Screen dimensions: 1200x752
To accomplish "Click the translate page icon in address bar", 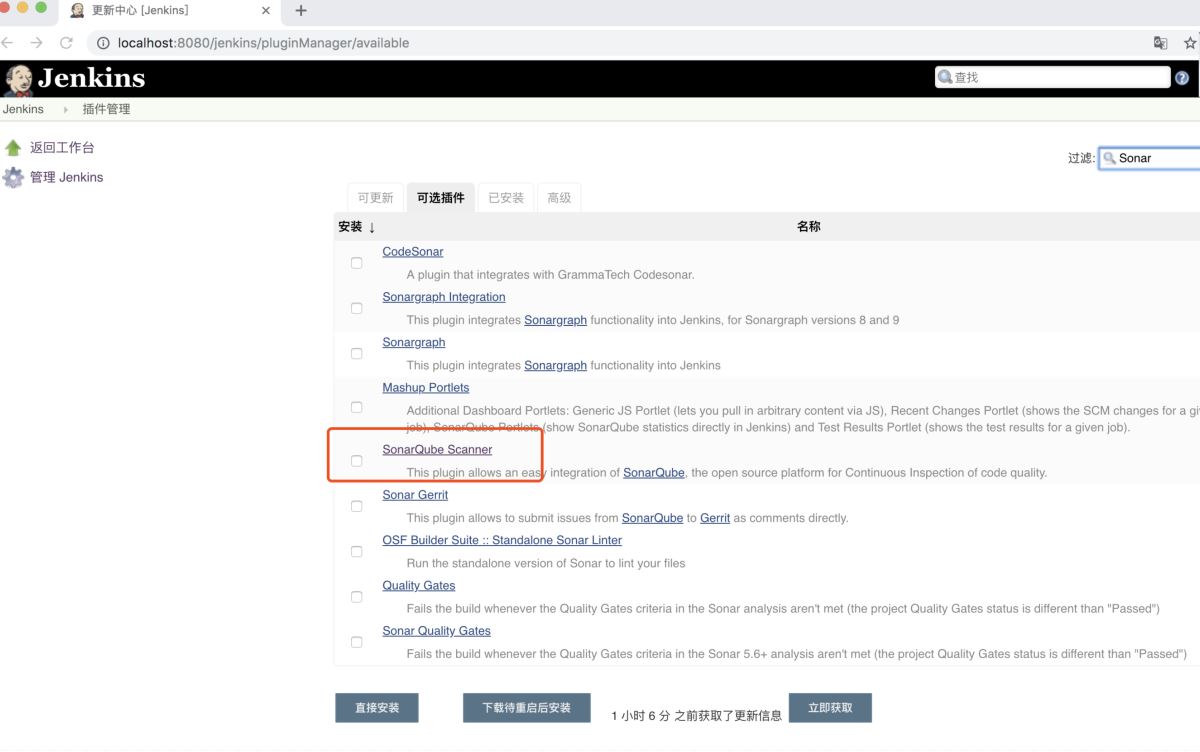I will point(1160,43).
